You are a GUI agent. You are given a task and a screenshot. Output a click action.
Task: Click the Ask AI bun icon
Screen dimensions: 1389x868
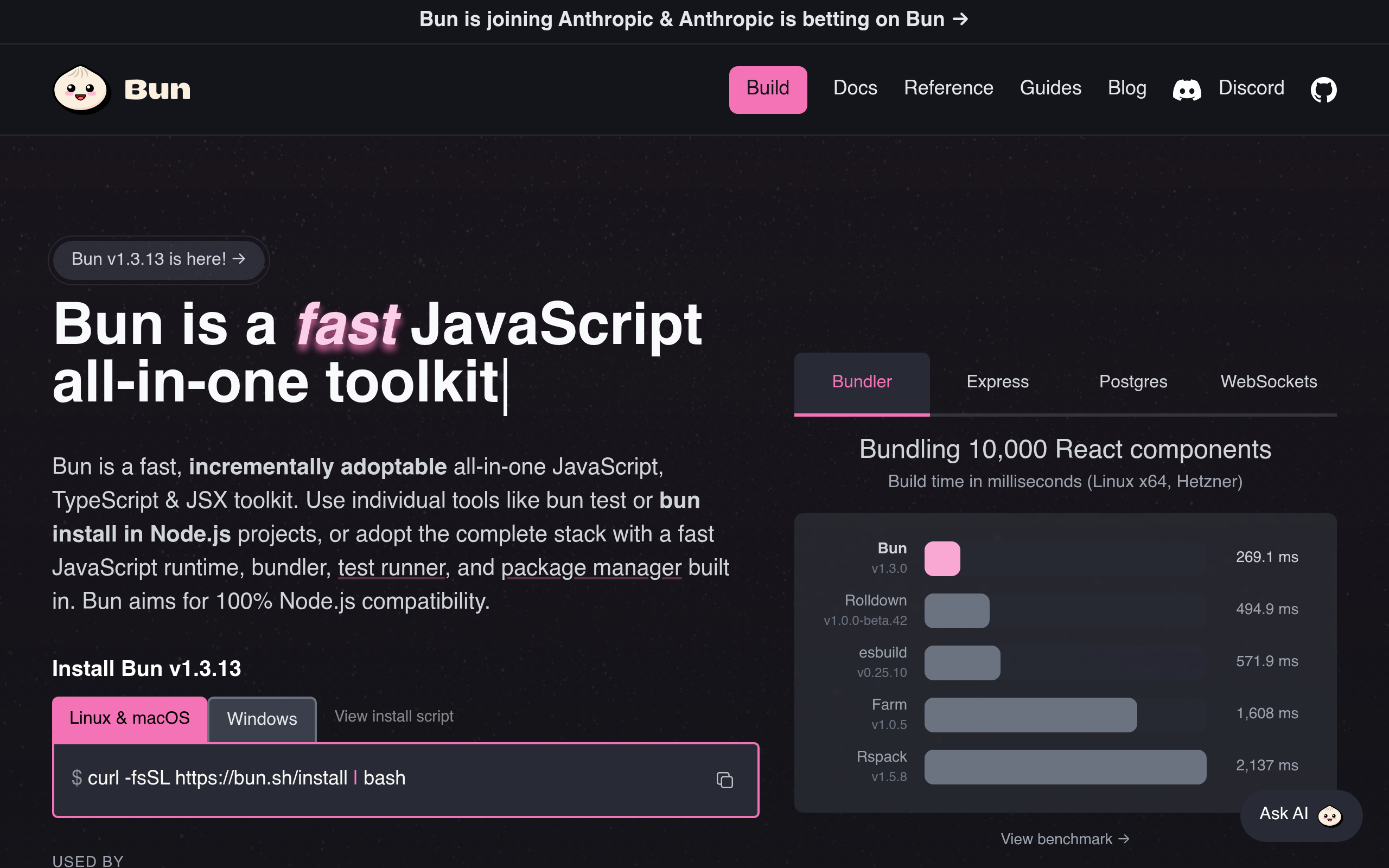coord(1329,815)
